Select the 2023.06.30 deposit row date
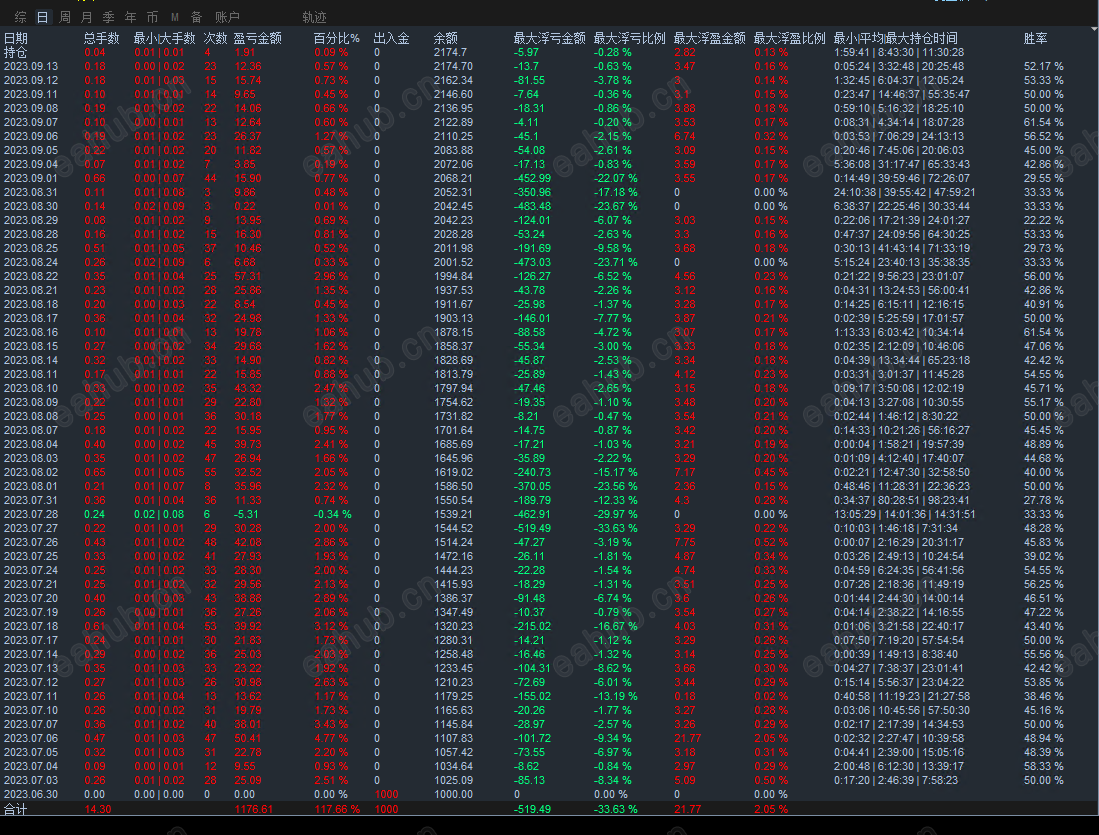 pyautogui.click(x=31, y=794)
